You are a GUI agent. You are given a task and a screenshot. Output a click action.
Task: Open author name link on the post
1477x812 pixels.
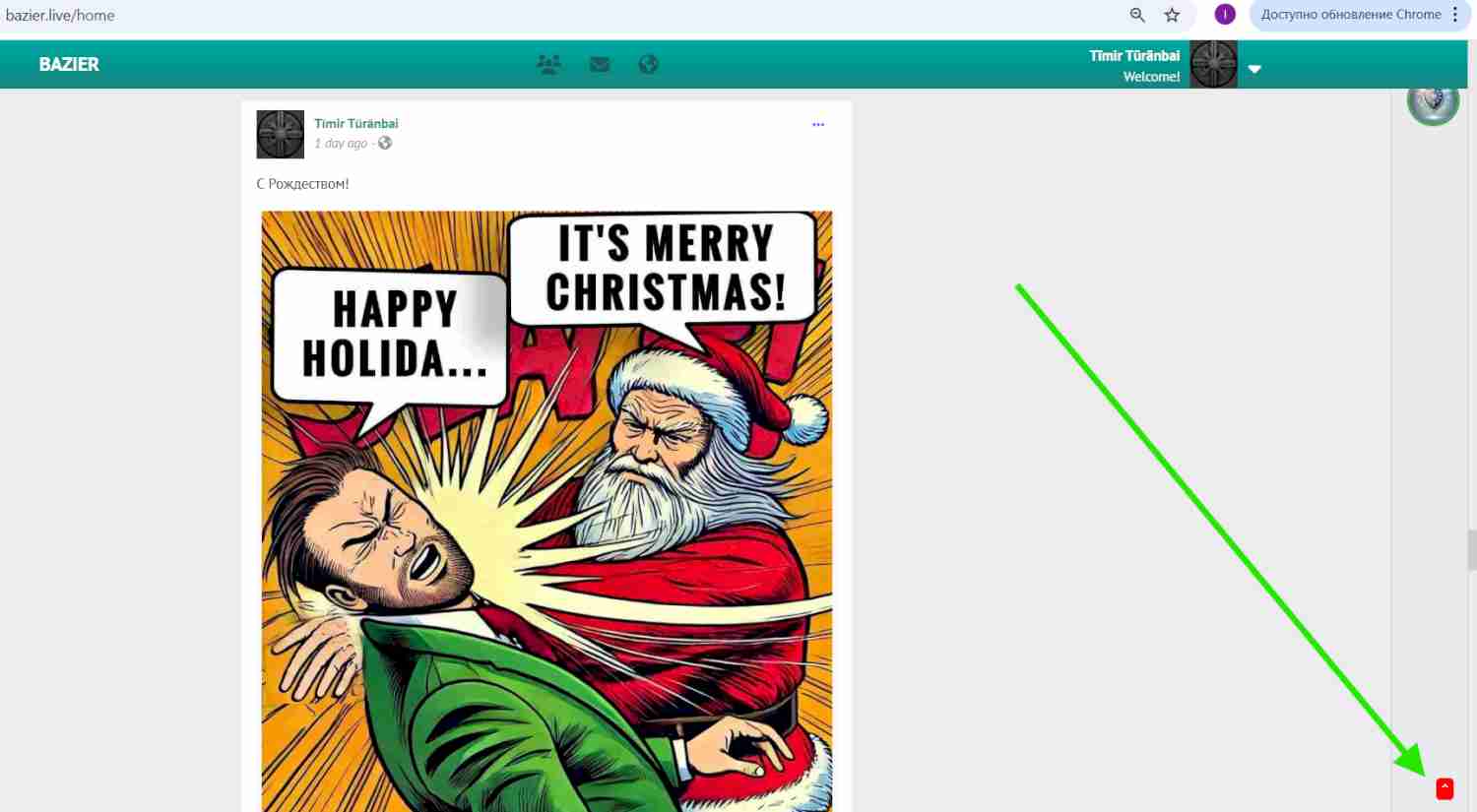pos(355,124)
